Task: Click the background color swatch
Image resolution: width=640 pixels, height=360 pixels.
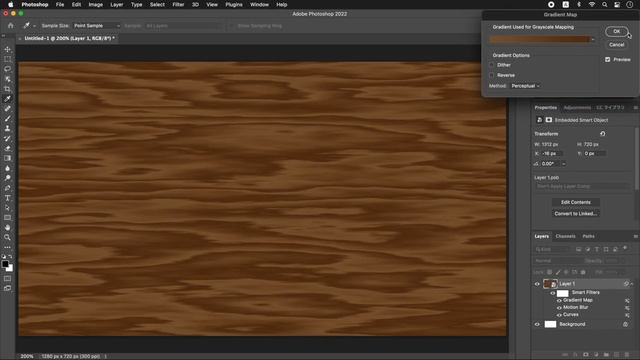Action: point(10,269)
